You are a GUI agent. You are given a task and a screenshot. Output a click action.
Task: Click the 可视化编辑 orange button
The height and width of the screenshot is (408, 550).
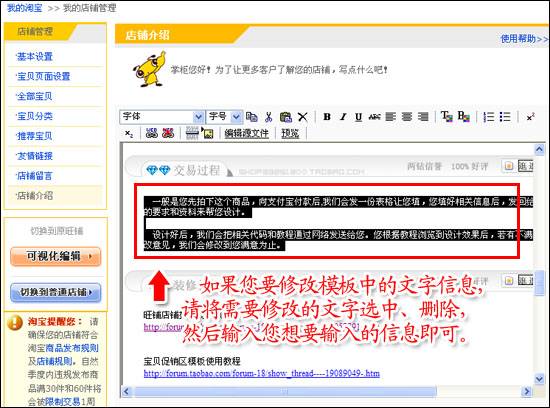click(56, 256)
